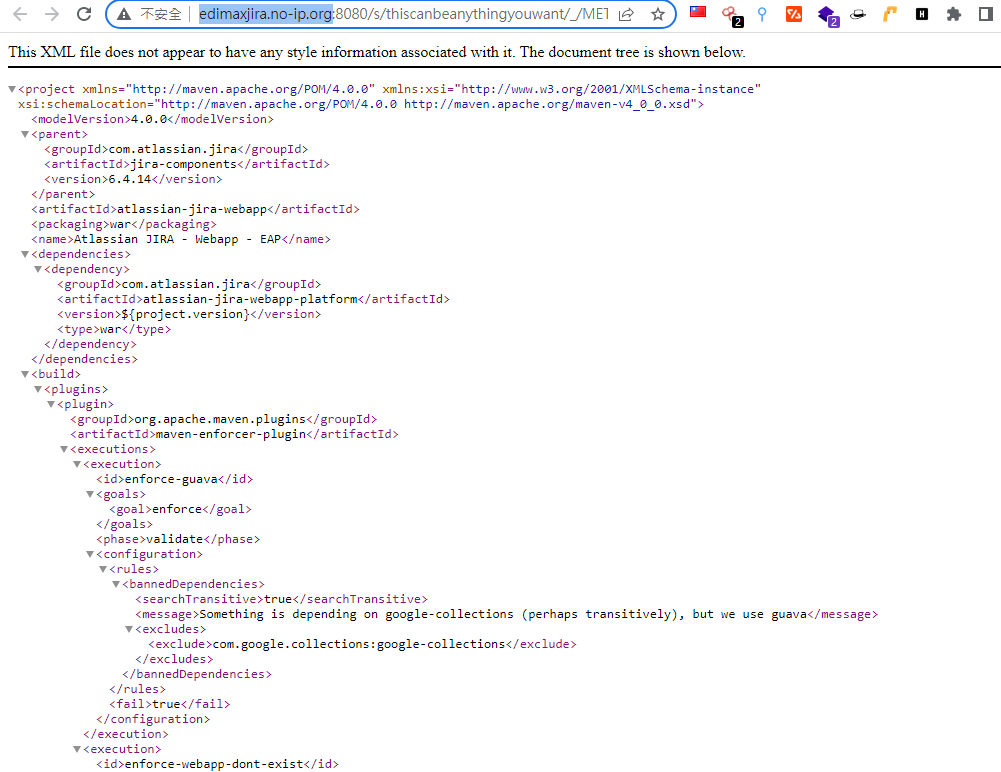Click the atlassian-jira-webapp-platform artifactId line

(x=253, y=299)
